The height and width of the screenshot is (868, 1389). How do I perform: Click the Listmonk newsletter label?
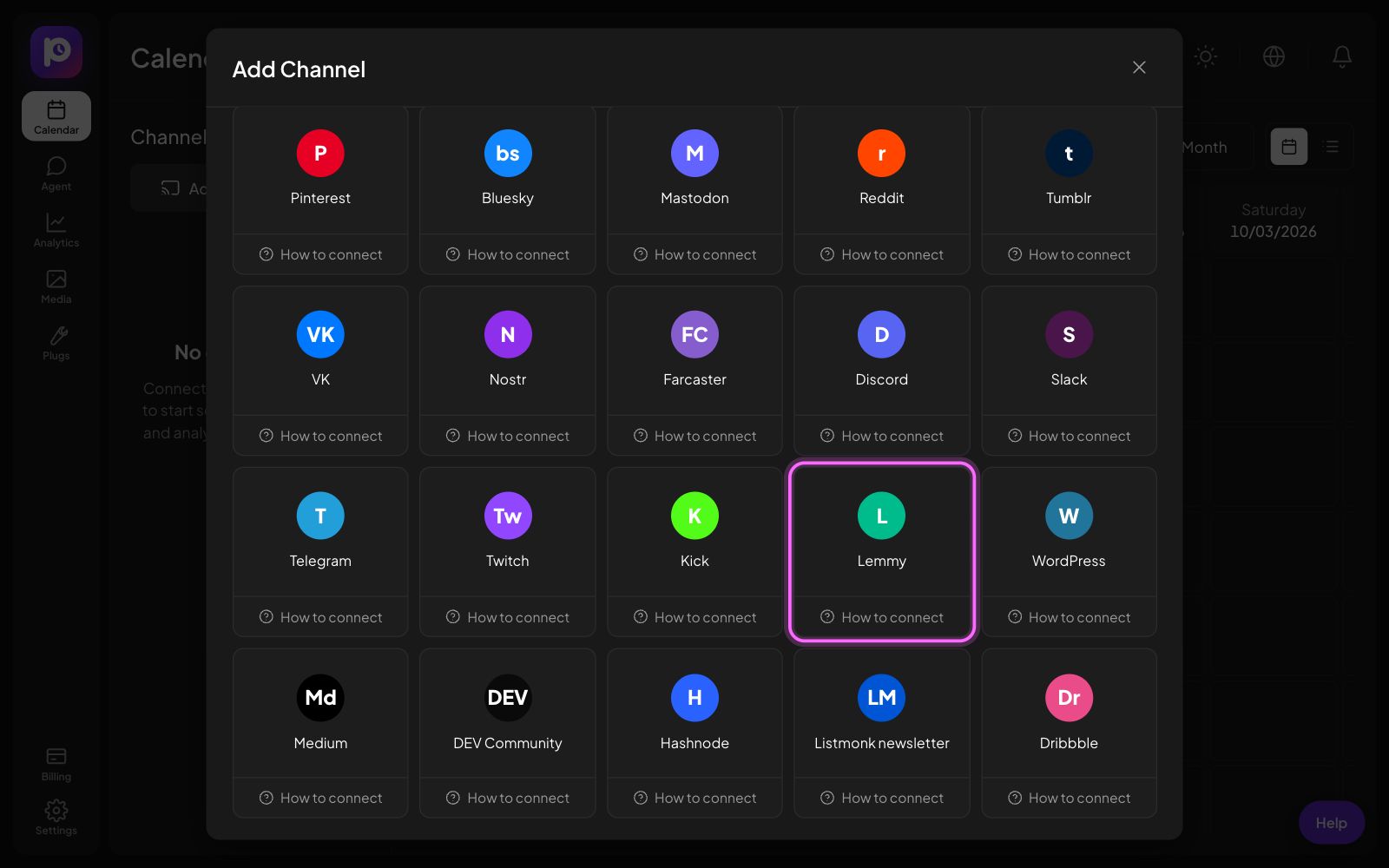[881, 743]
